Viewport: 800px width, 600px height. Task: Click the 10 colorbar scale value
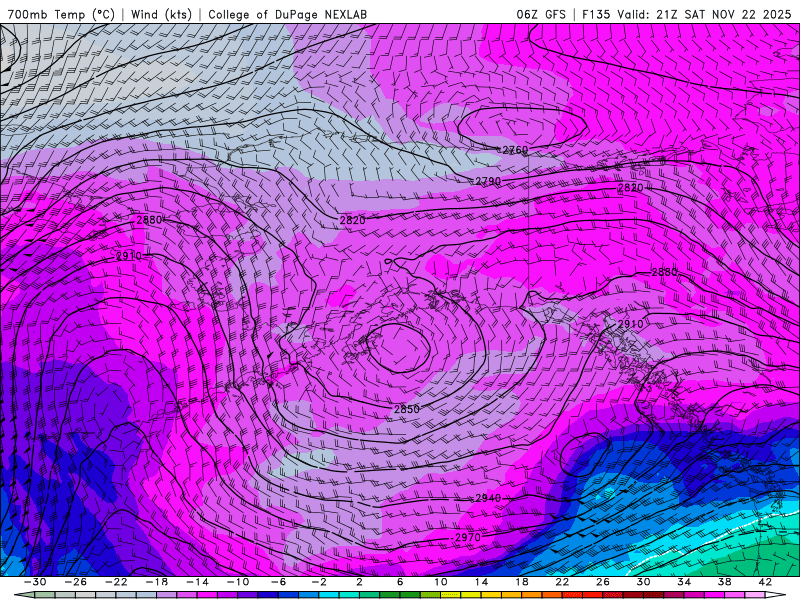441,582
